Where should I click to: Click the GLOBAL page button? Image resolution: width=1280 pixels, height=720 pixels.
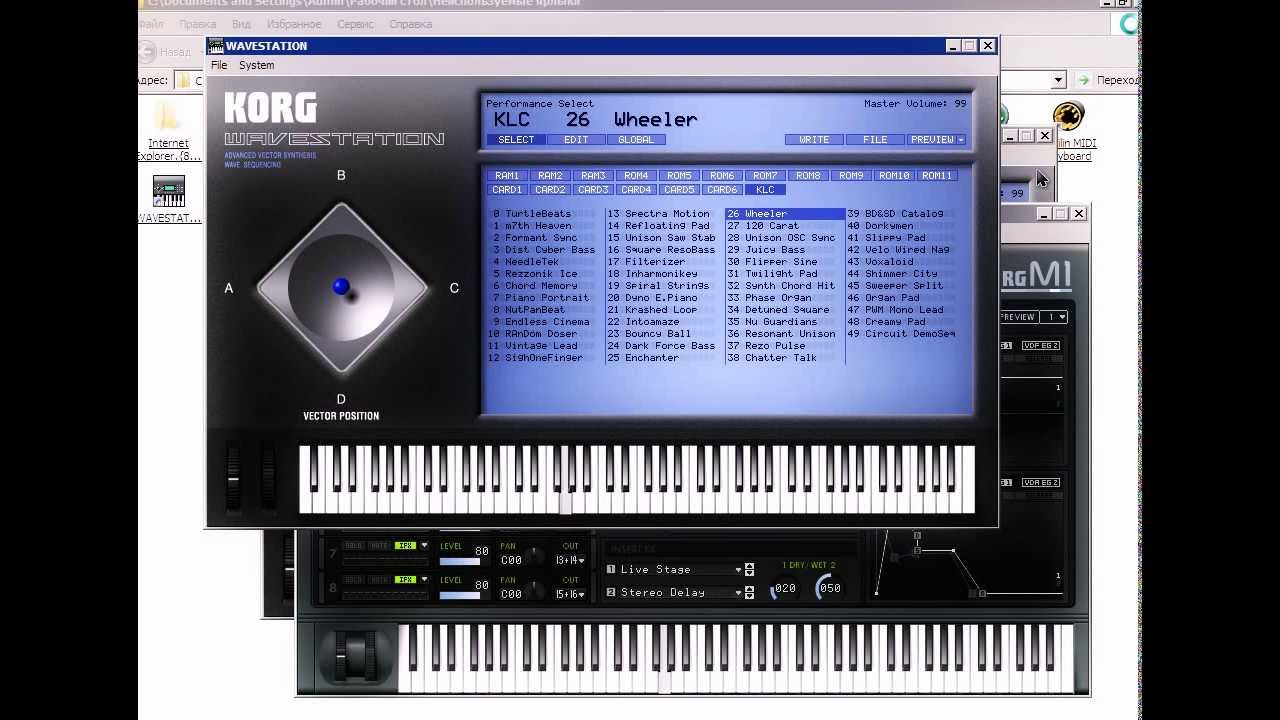[x=636, y=140]
